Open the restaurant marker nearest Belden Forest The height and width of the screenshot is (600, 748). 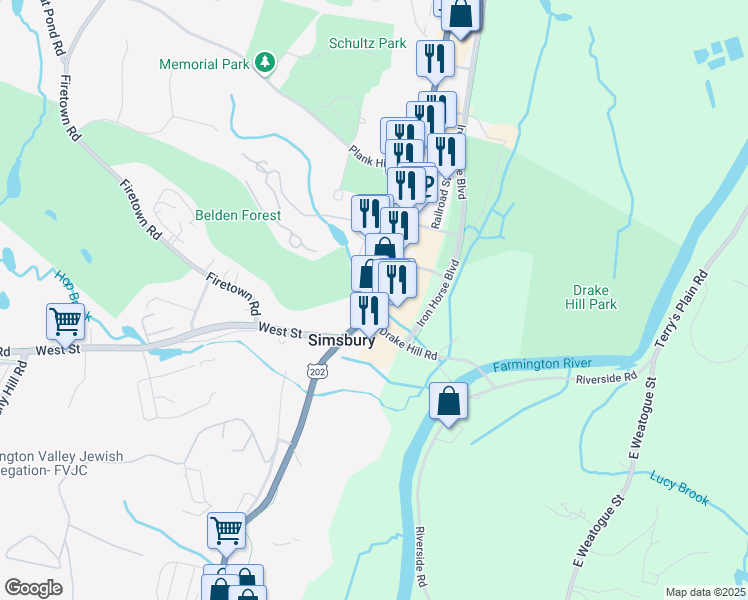pyautogui.click(x=368, y=215)
